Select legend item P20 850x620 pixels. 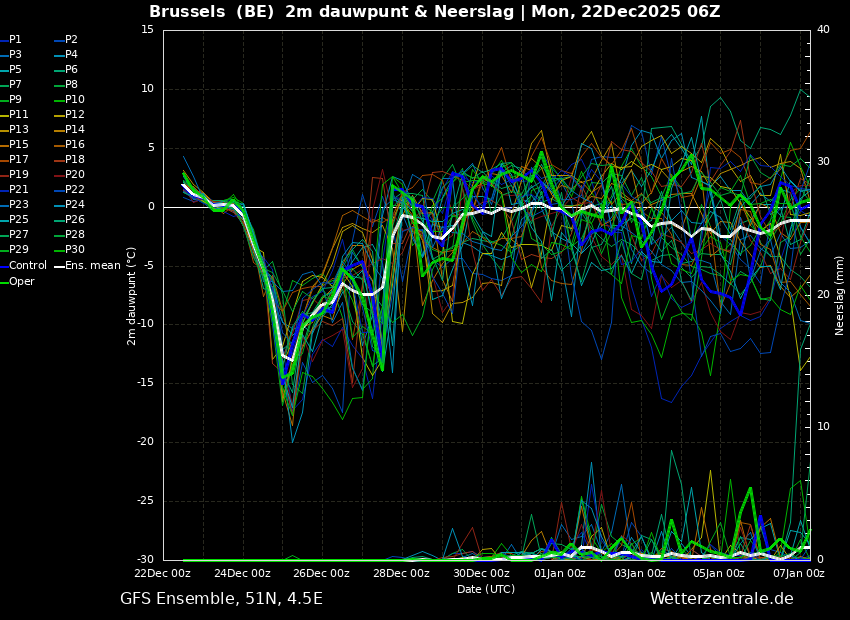pos(70,175)
